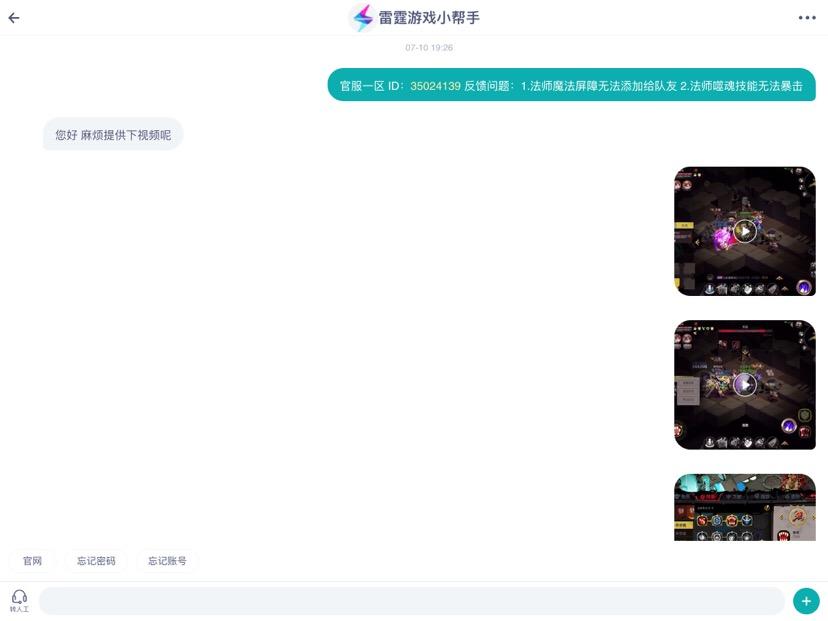828x621 pixels.
Task: Tap the 雷霆游戏小帮手 lightning logo
Action: click(x=362, y=17)
